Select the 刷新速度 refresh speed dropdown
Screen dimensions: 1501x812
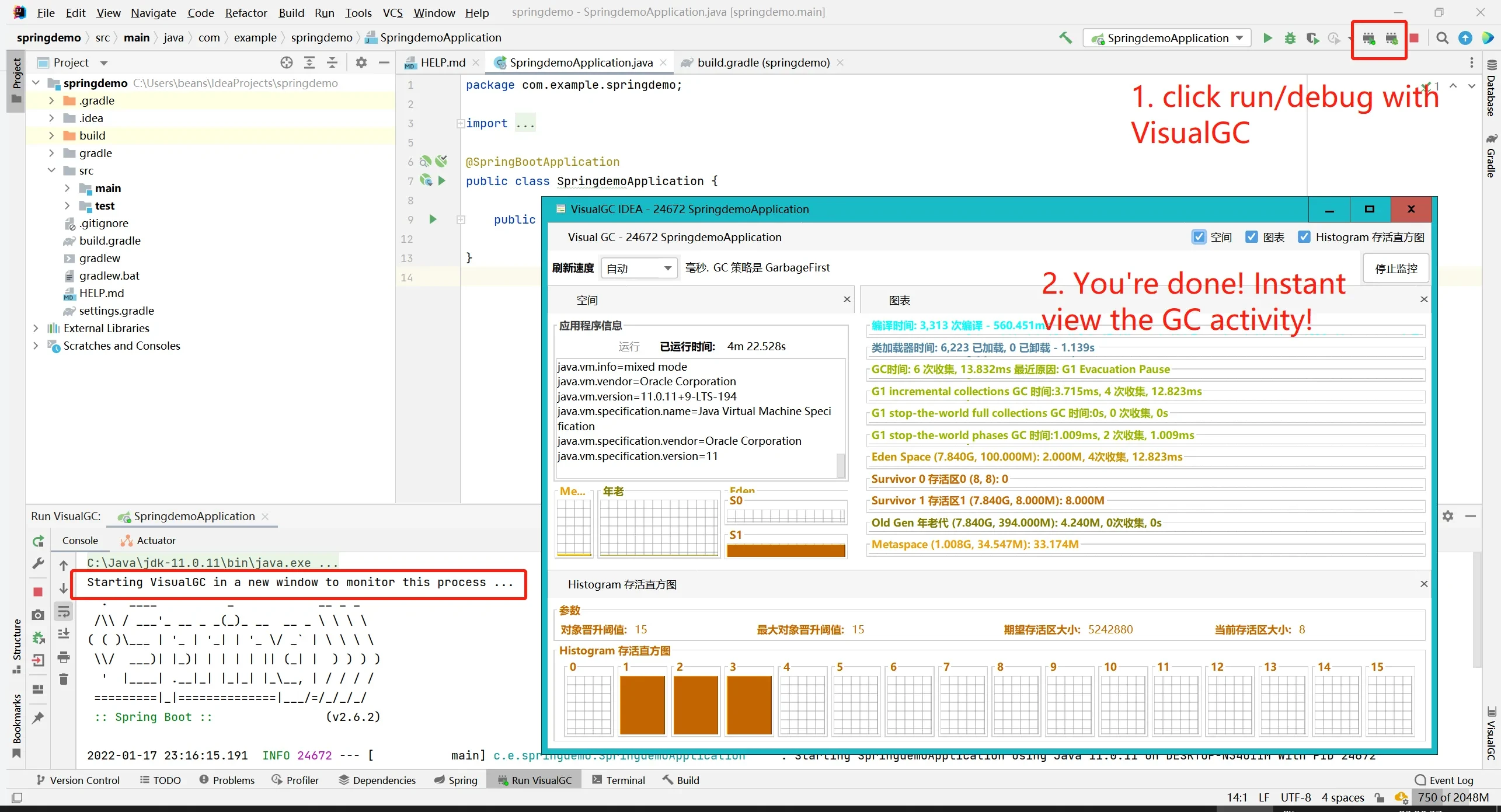636,267
